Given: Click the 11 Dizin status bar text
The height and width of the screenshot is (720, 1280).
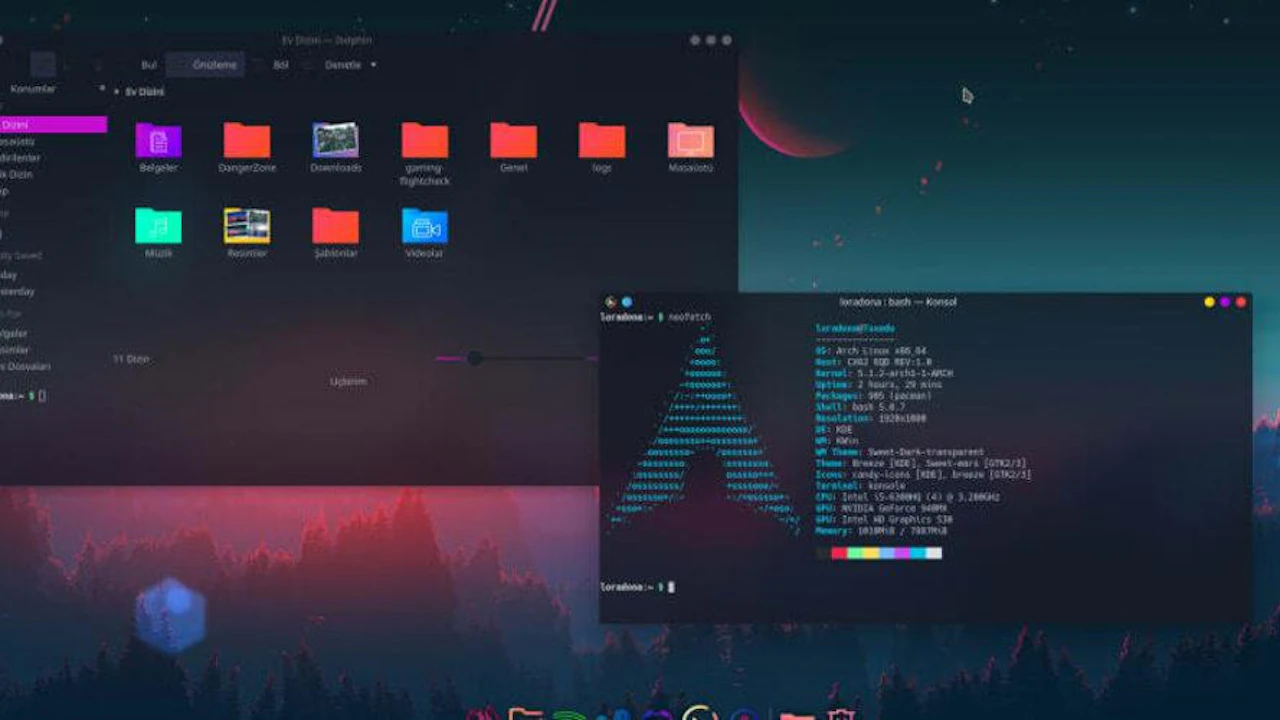Looking at the screenshot, I should [131, 358].
